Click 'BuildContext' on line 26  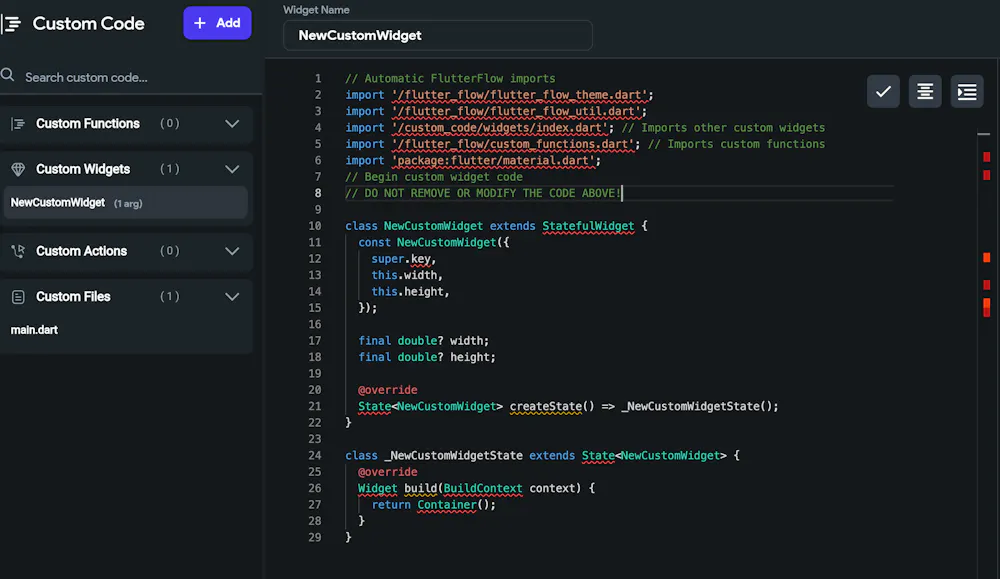coord(483,488)
